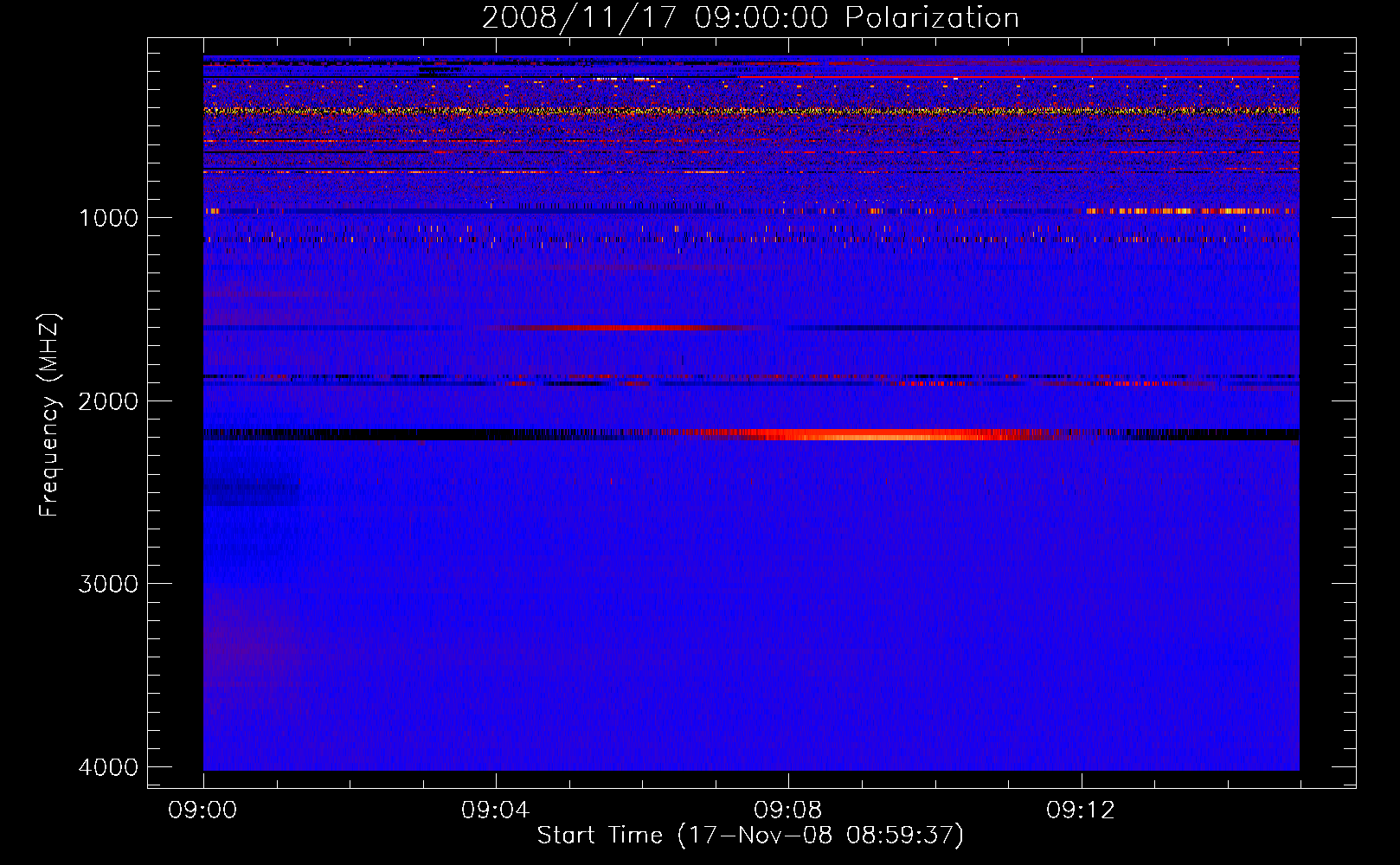The width and height of the screenshot is (1400, 865).
Task: Click the 'Start Time (17-Nov-08 08:59:37)' axis label
Action: pos(750,836)
